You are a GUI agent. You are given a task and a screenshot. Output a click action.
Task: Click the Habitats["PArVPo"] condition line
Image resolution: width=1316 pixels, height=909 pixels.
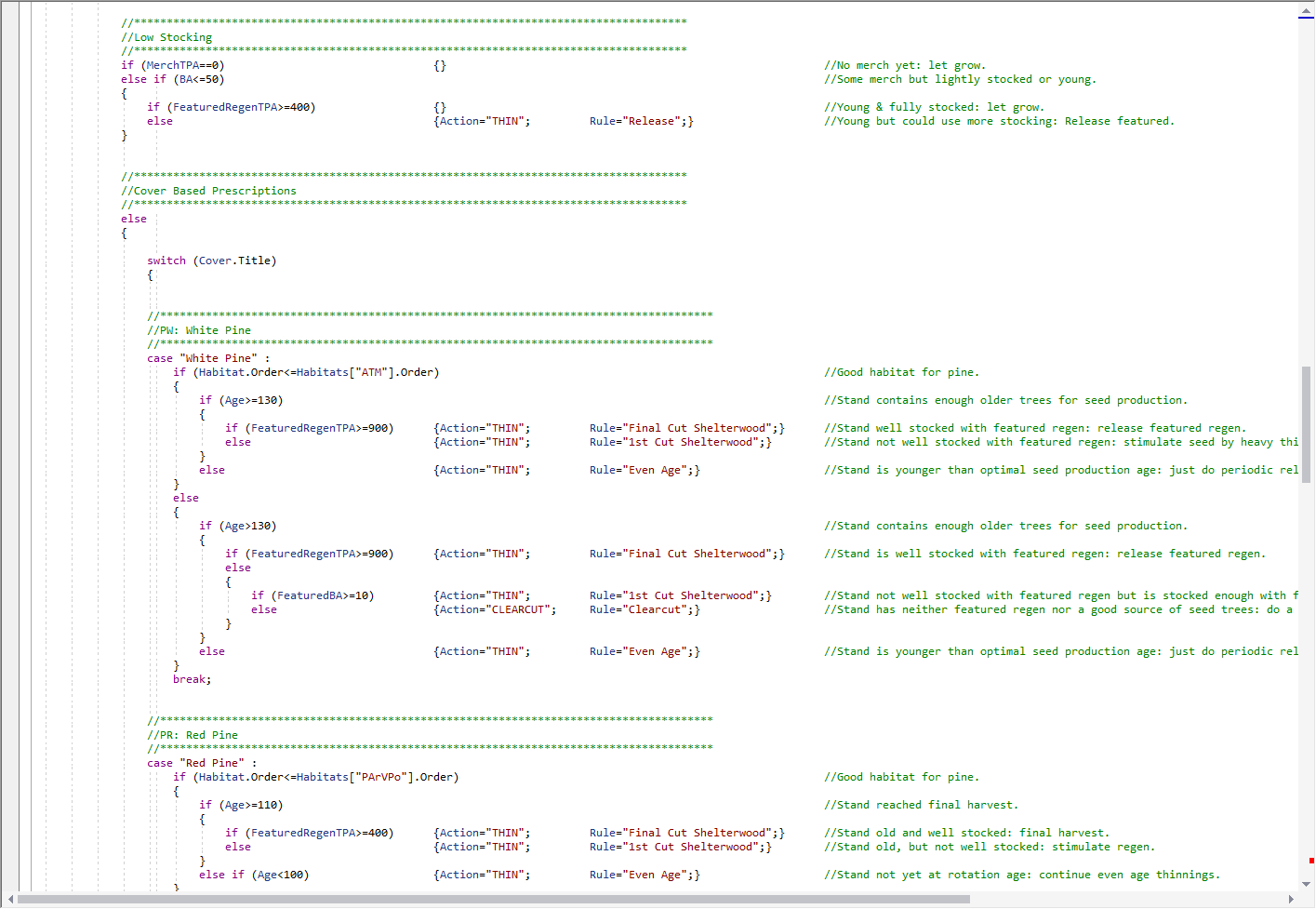point(316,777)
